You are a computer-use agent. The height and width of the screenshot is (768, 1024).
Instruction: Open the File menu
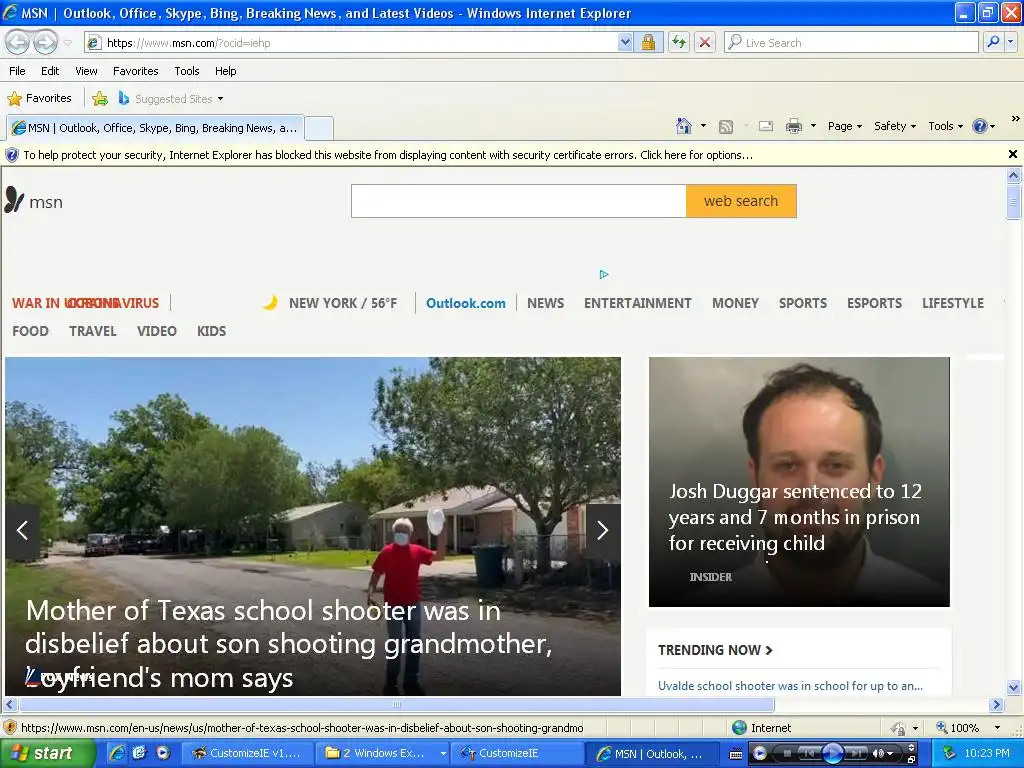[x=18, y=71]
